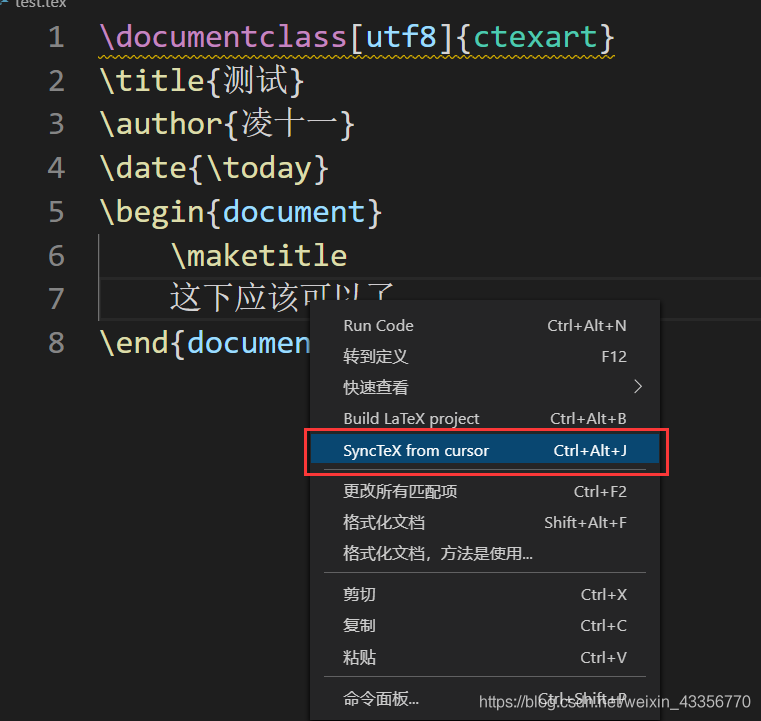Click 剪切 in context menu
Screen dimensions: 761x721
[x=360, y=594]
